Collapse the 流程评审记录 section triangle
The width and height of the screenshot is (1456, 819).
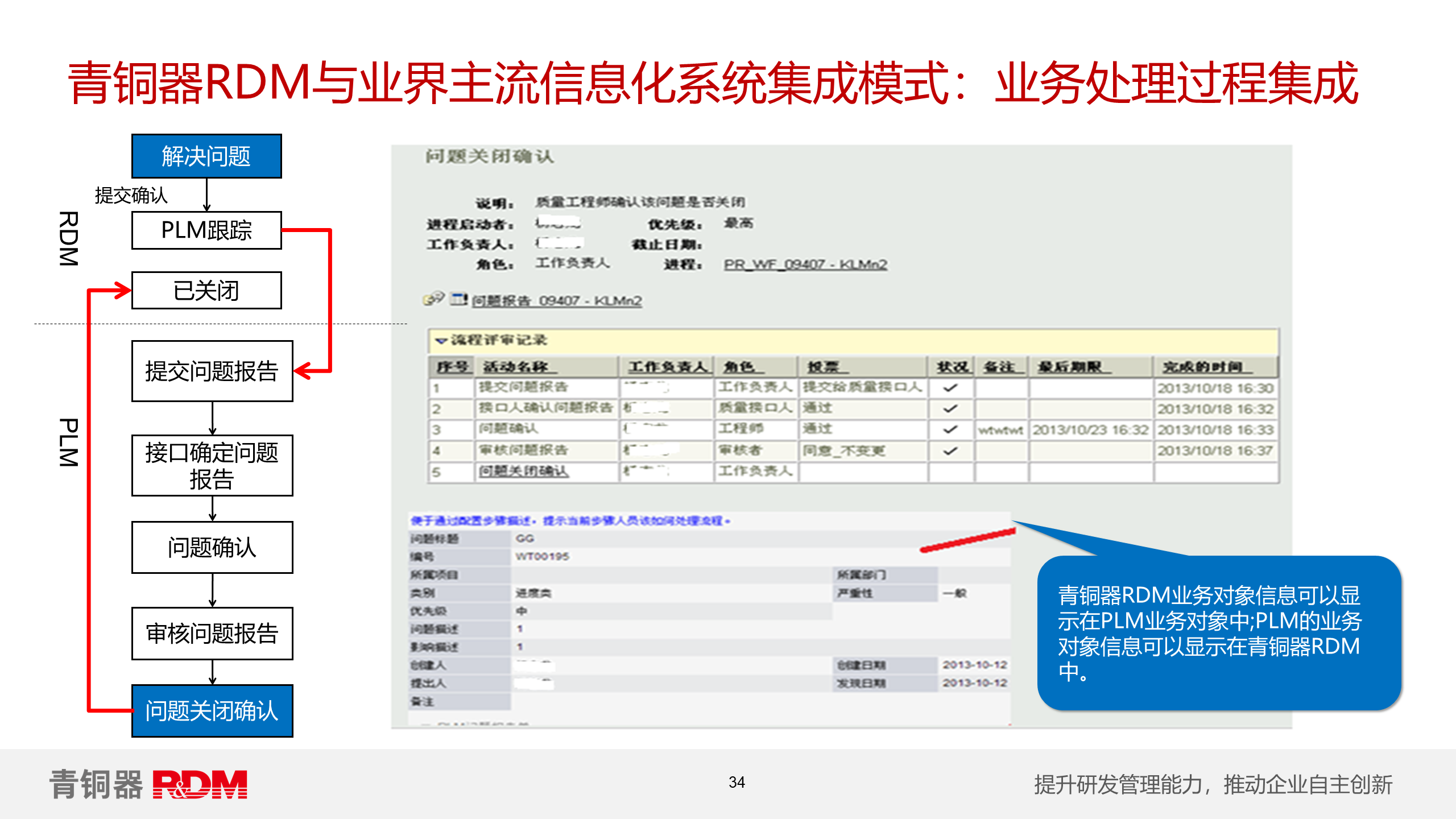pos(441,341)
